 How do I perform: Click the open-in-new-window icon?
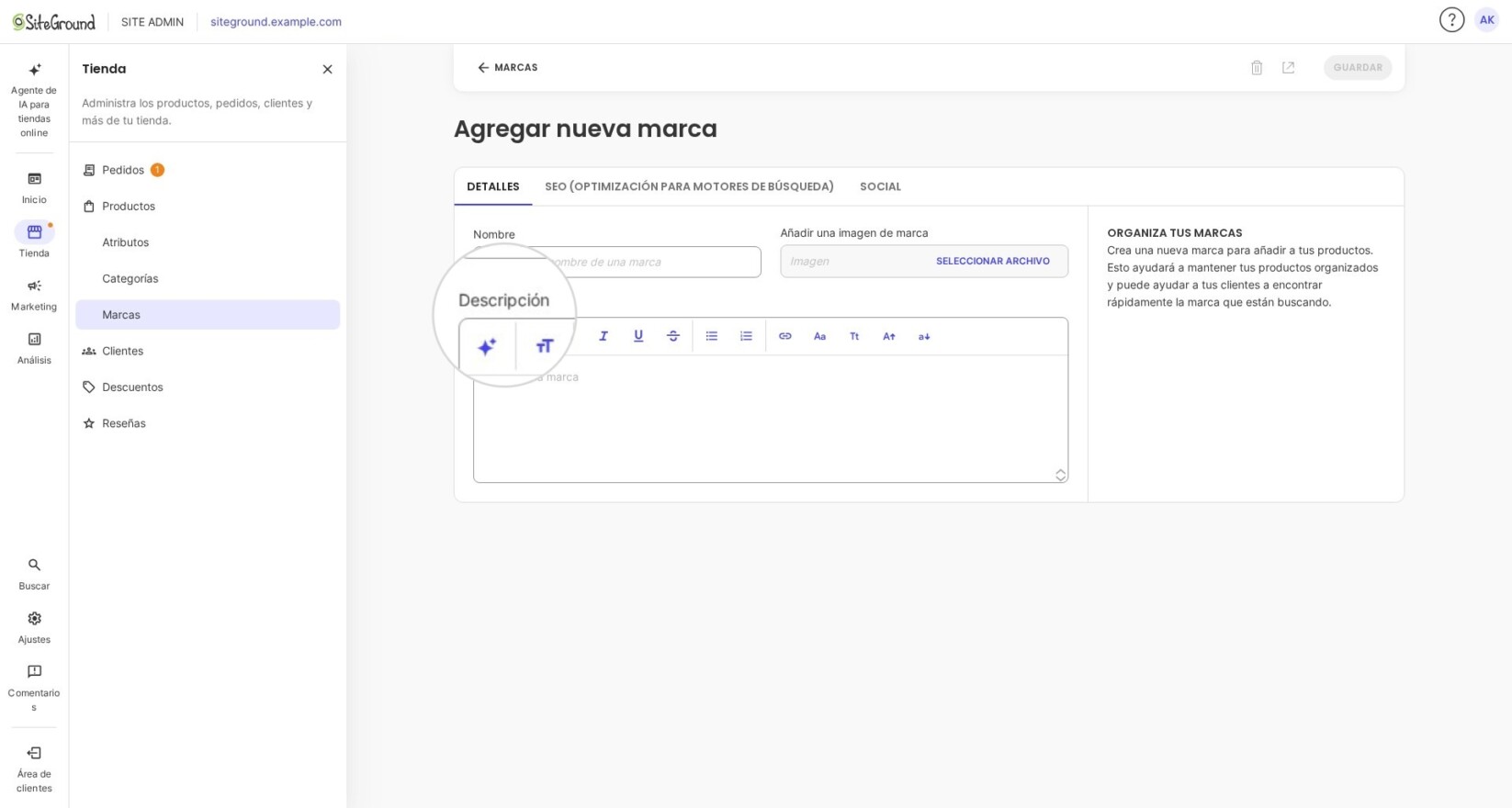(x=1288, y=67)
